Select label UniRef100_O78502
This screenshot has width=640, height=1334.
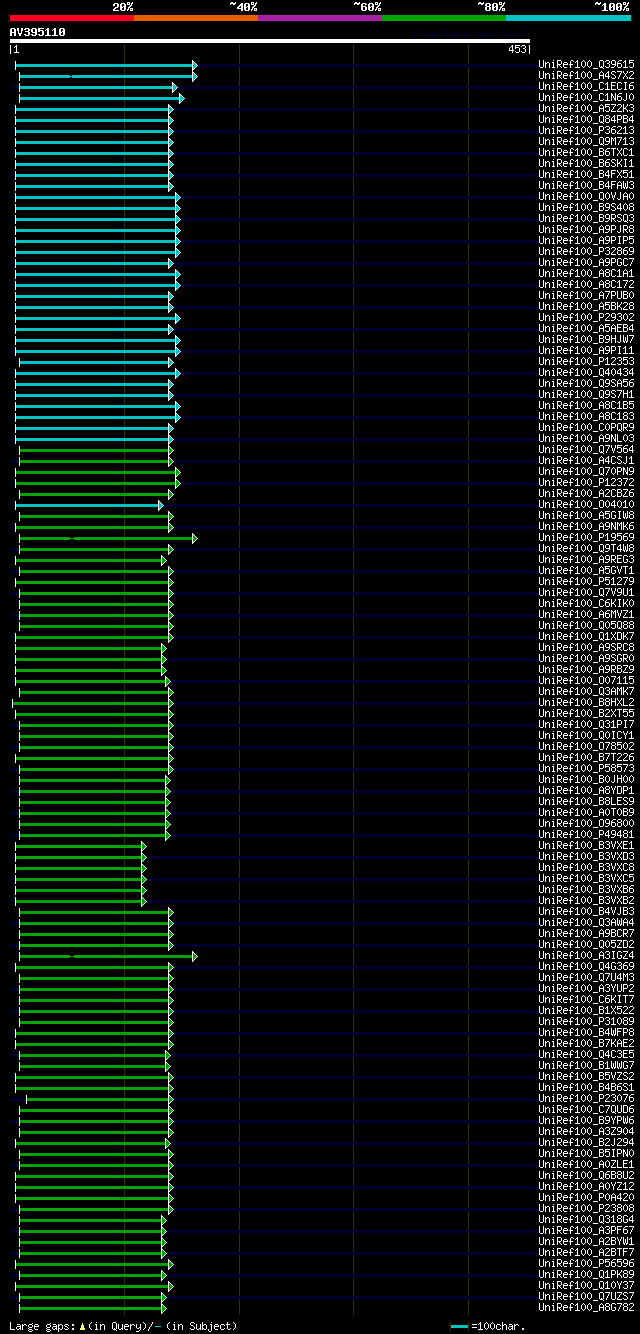click(x=586, y=746)
